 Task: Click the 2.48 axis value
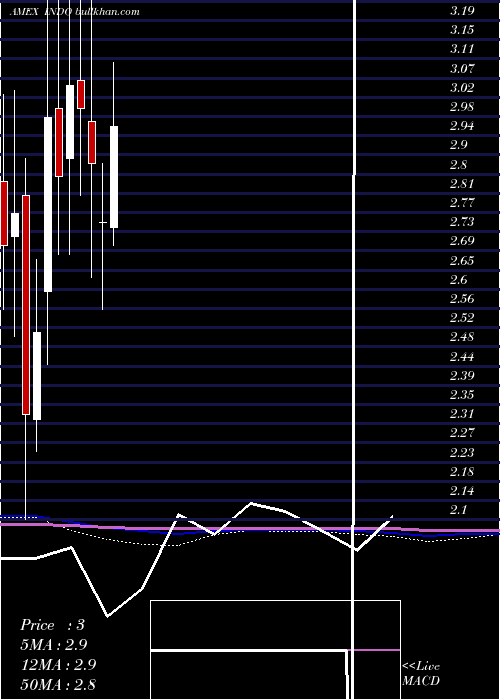click(x=462, y=337)
